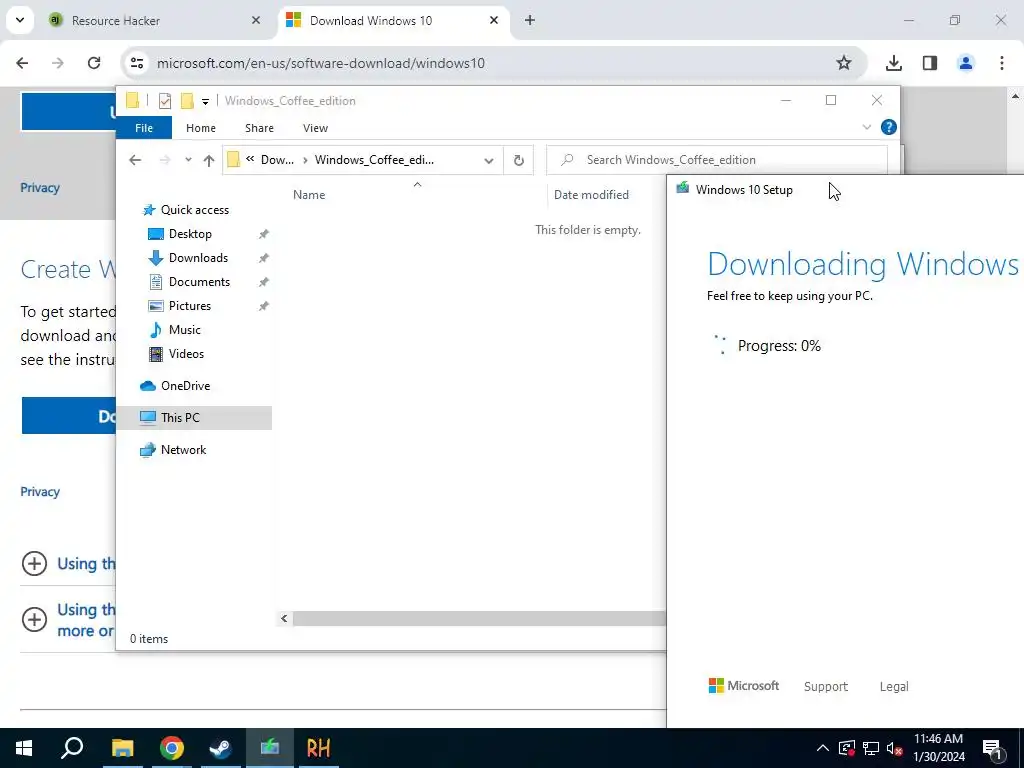Open site information icon in address bar

coord(136,63)
